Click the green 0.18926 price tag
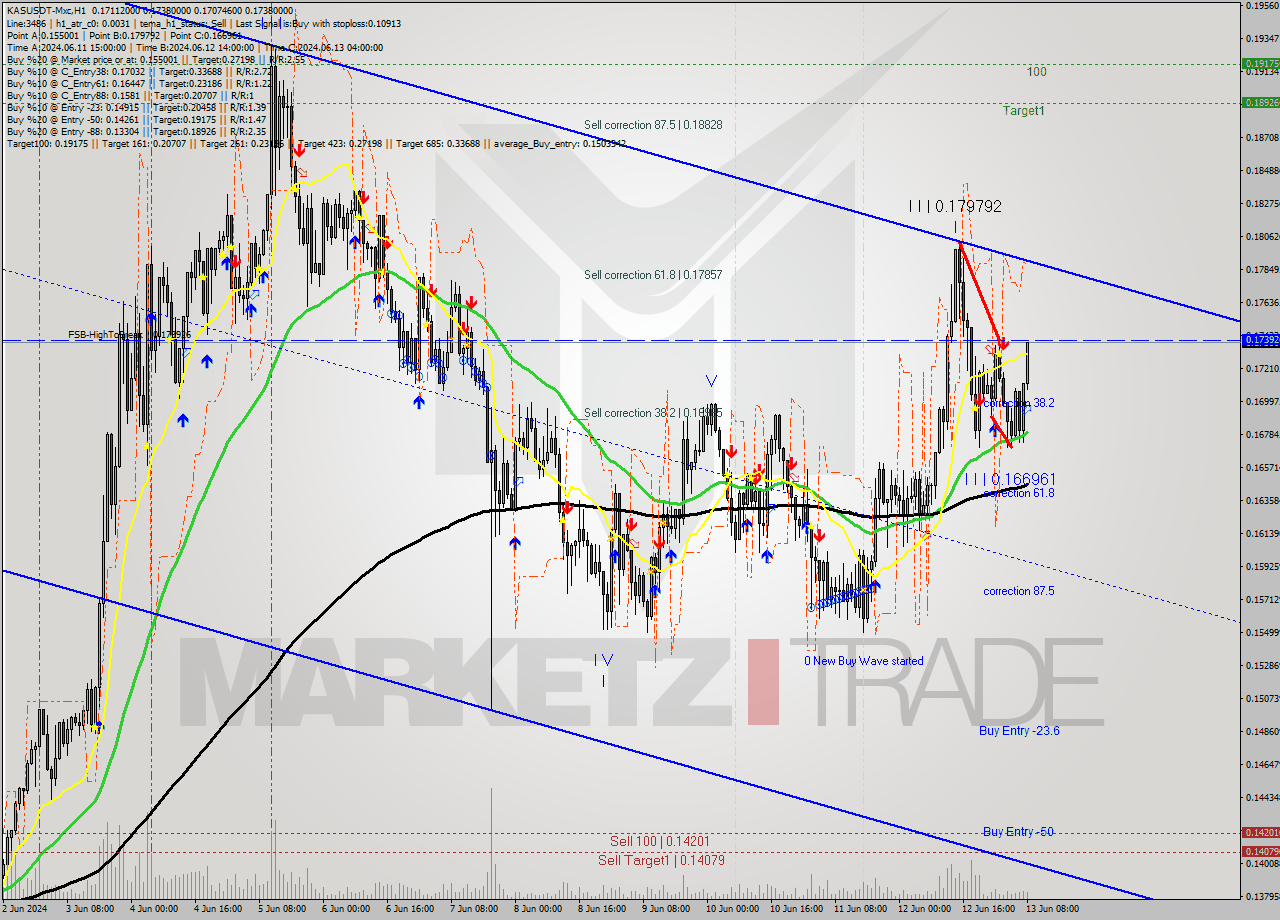Viewport: 1280px width, 920px height. coord(1260,102)
